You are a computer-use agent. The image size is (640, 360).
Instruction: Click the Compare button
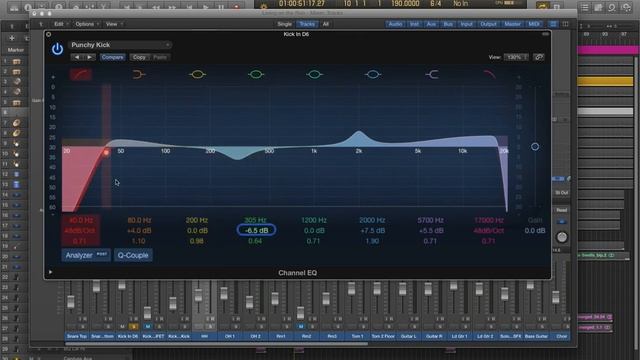tap(113, 57)
